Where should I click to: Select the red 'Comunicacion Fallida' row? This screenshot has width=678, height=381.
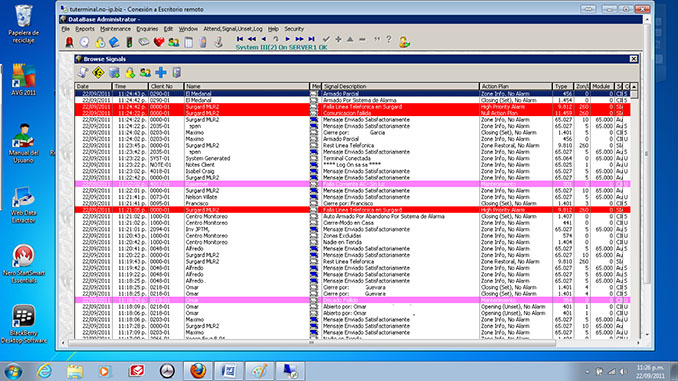(x=352, y=113)
